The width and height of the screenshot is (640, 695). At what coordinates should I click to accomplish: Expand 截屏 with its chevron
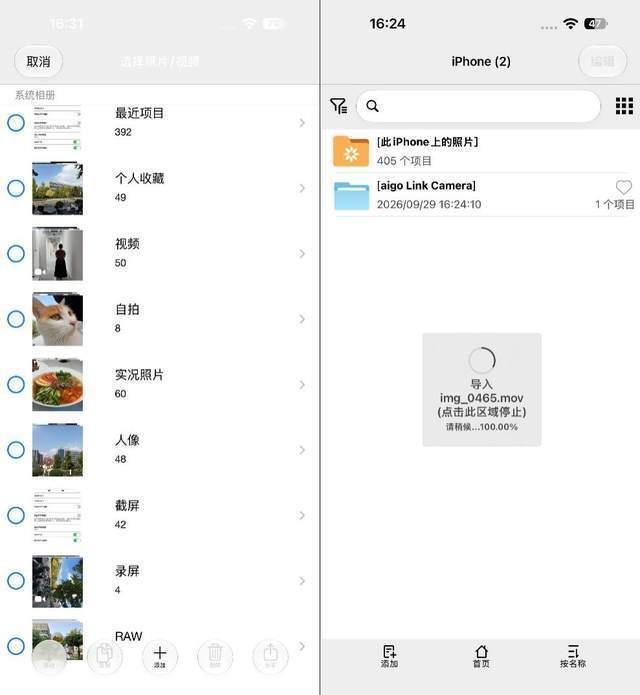coord(302,515)
